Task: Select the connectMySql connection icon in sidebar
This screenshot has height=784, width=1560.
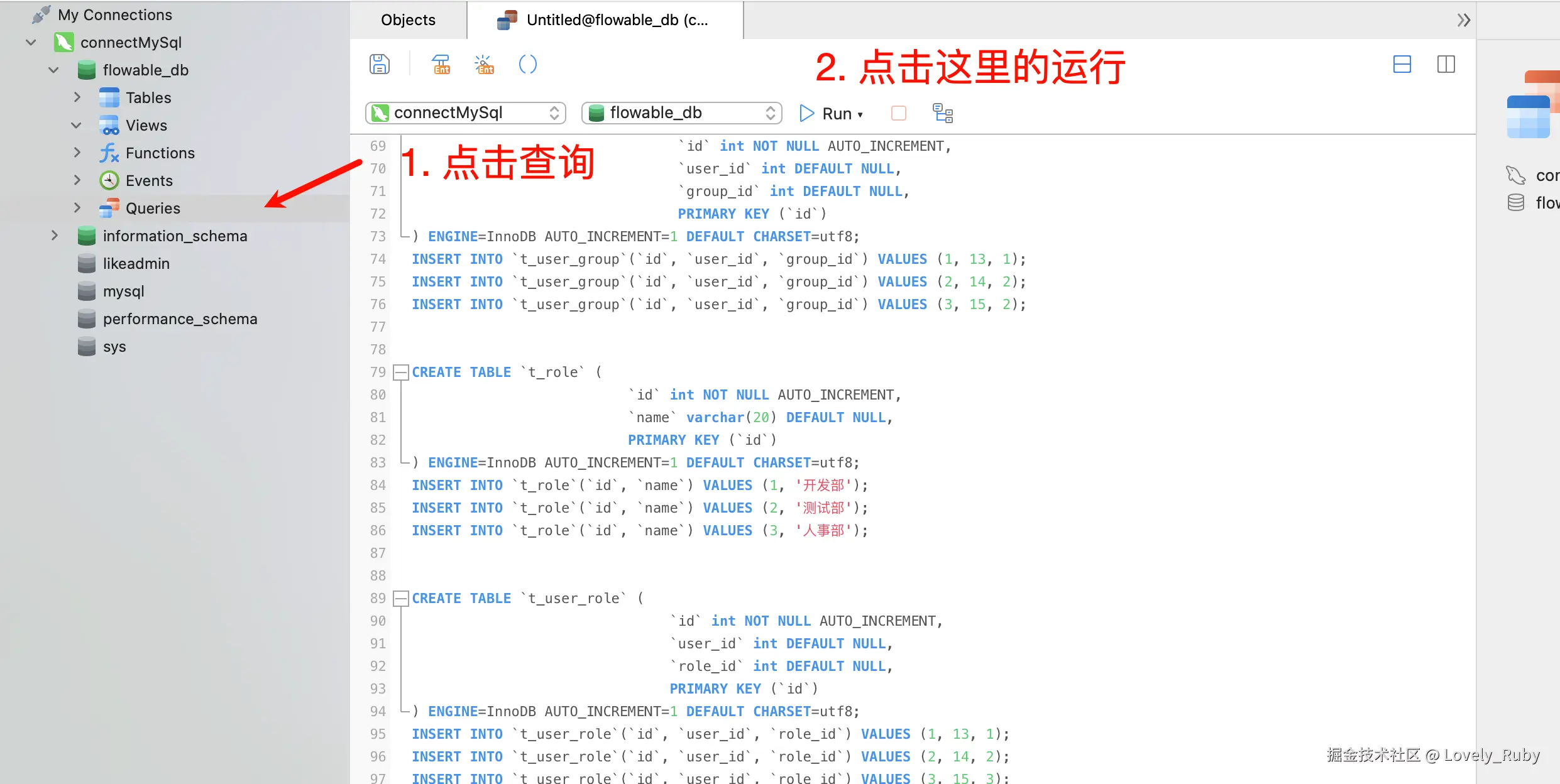Action: 65,42
